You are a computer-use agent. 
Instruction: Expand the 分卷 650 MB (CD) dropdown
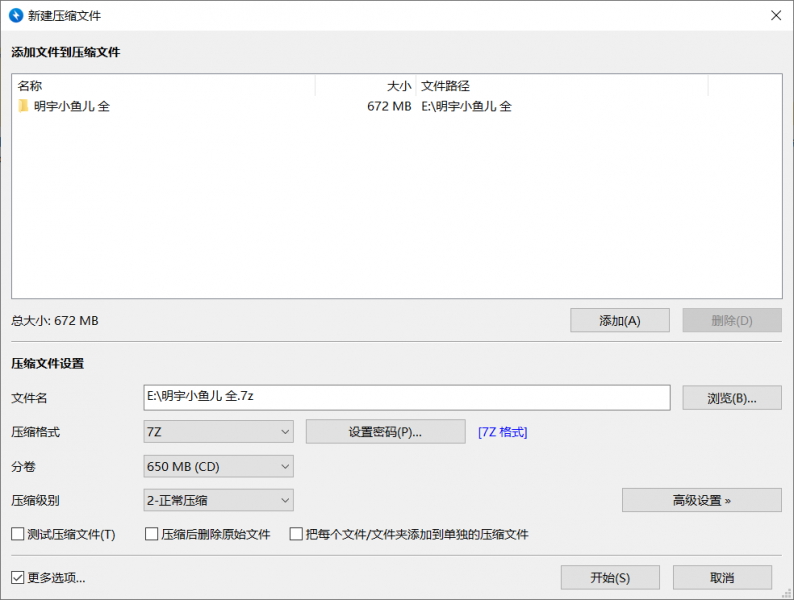(219, 466)
